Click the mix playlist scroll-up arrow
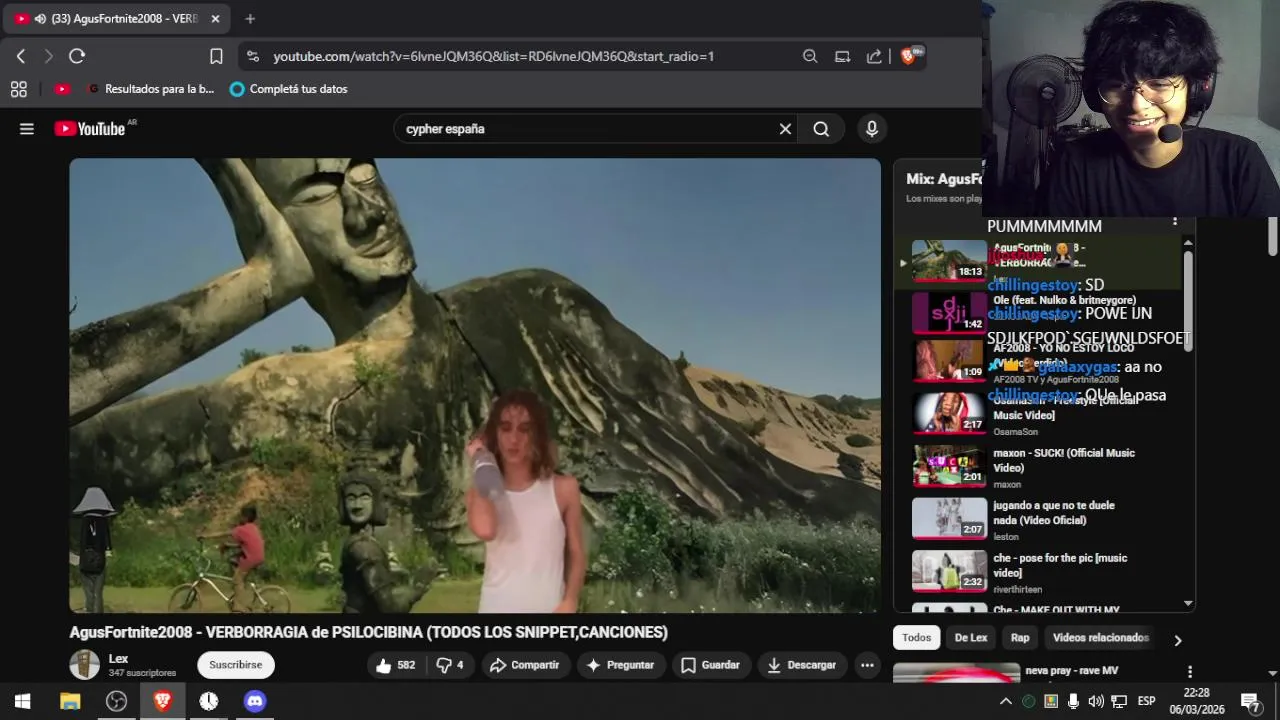The width and height of the screenshot is (1280, 720). [x=1188, y=243]
